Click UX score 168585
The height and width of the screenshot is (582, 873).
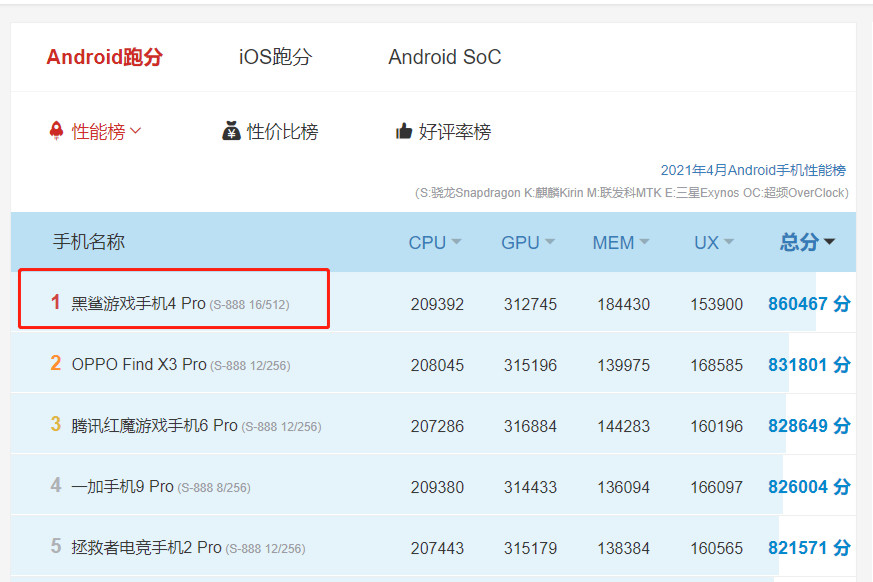(717, 365)
